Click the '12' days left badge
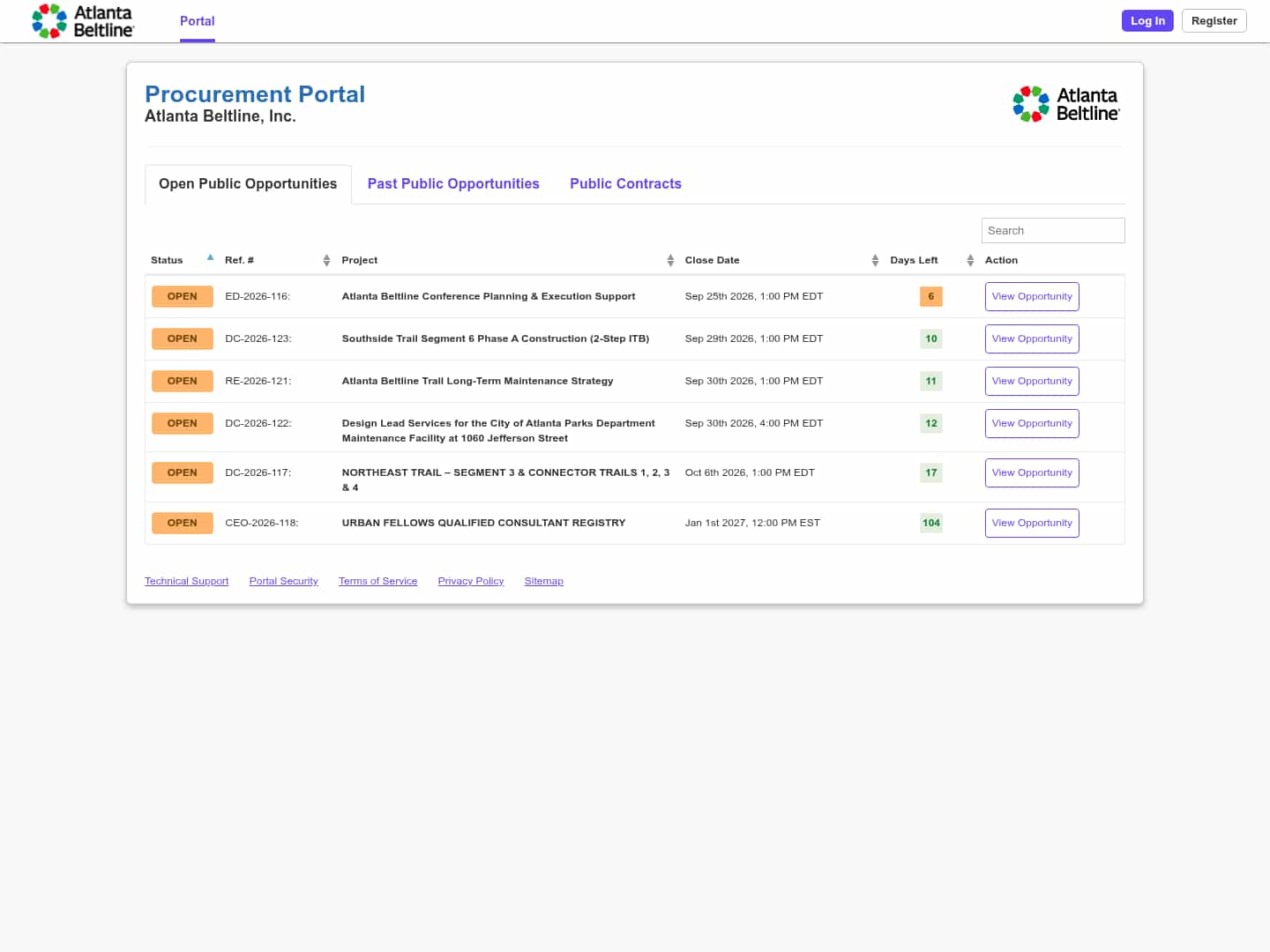The image size is (1270, 952). tap(931, 424)
